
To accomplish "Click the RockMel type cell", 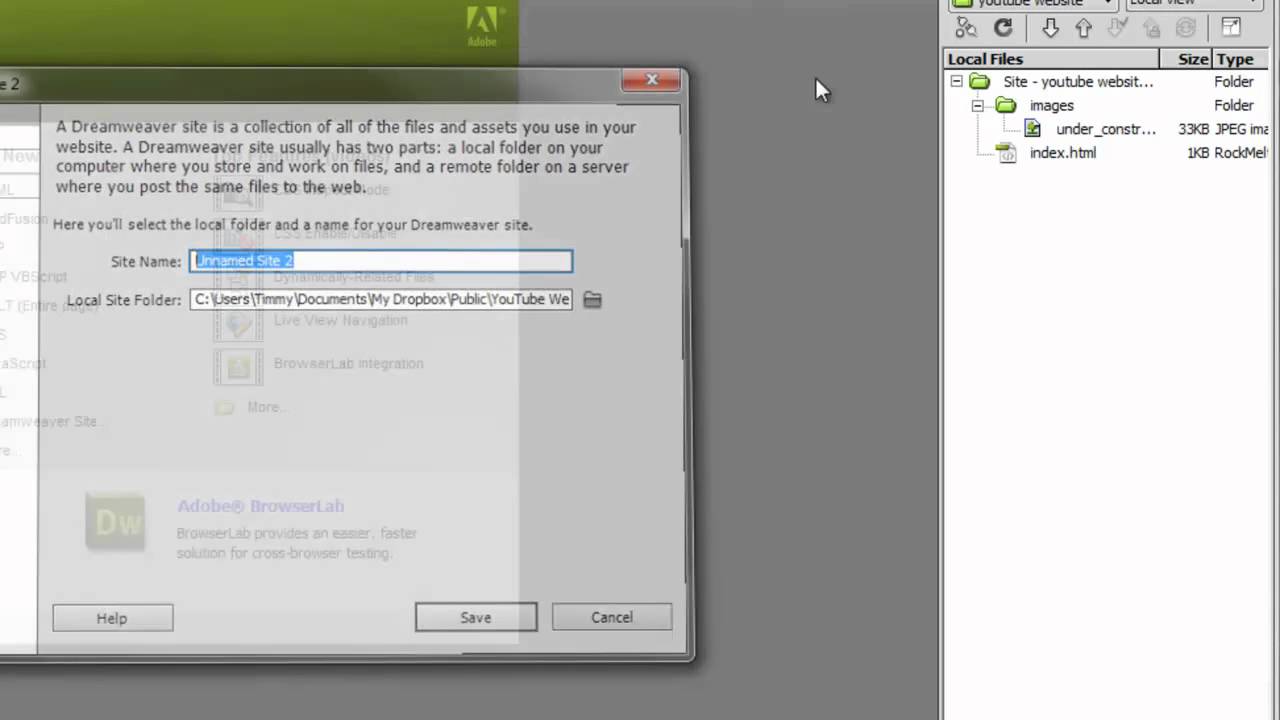I will pos(1241,153).
